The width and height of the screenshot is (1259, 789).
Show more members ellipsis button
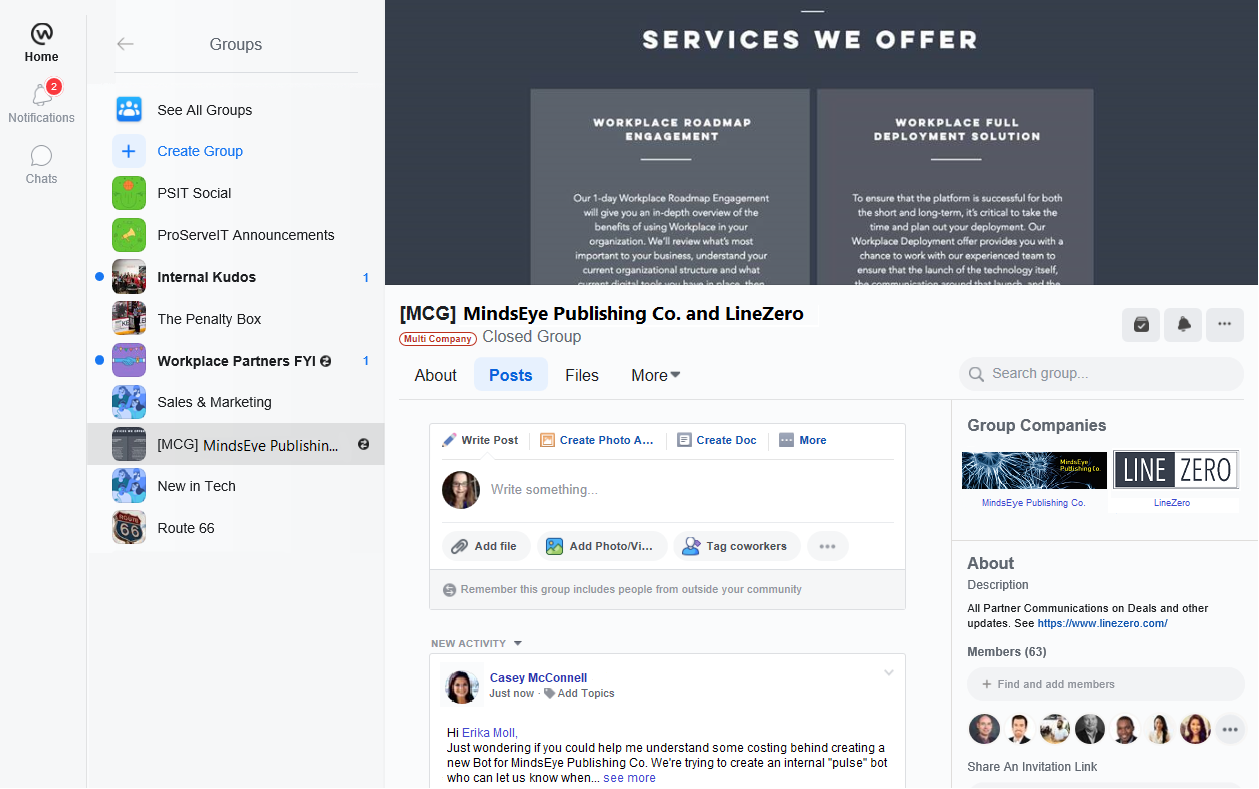click(x=1230, y=728)
